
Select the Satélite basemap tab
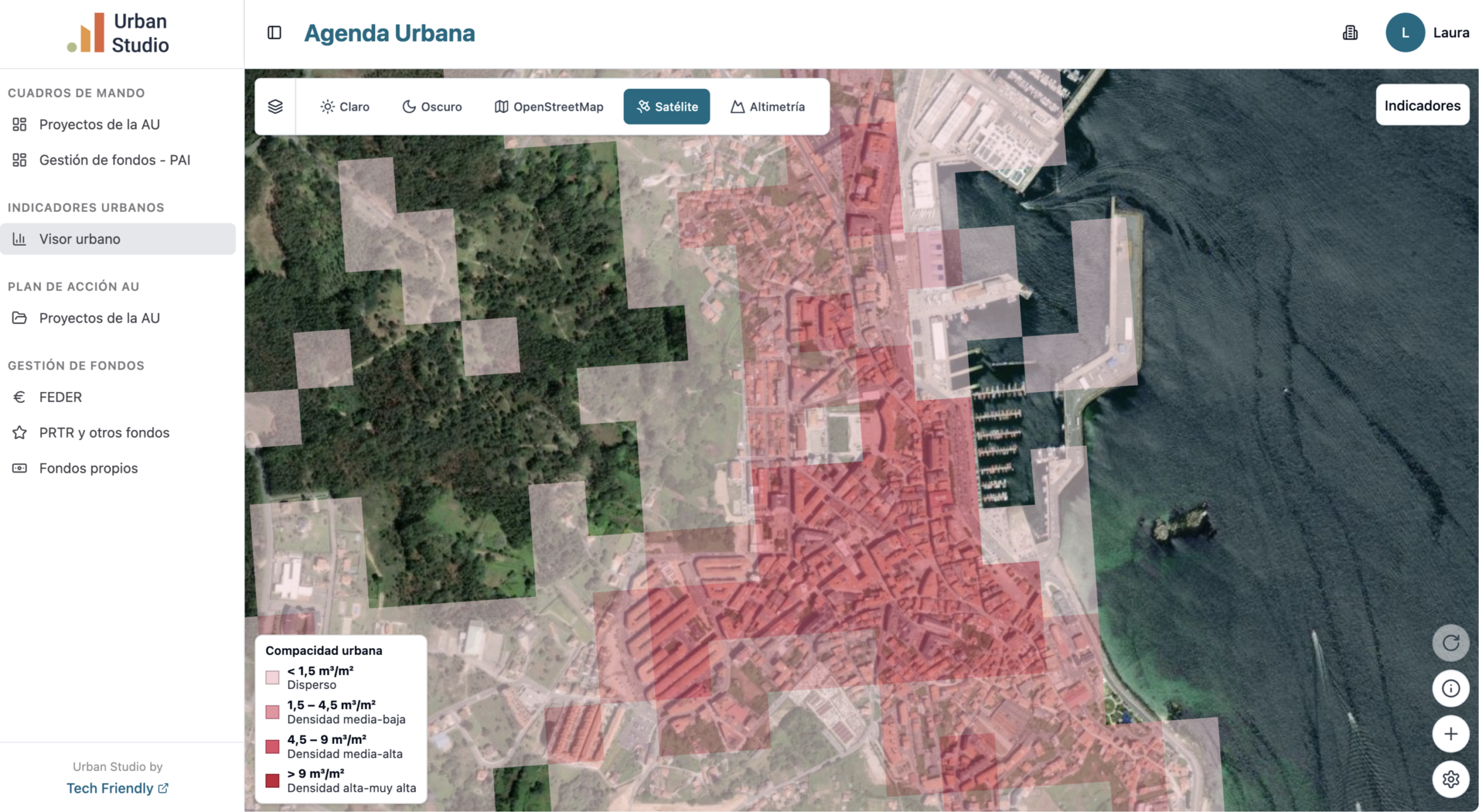pos(667,107)
